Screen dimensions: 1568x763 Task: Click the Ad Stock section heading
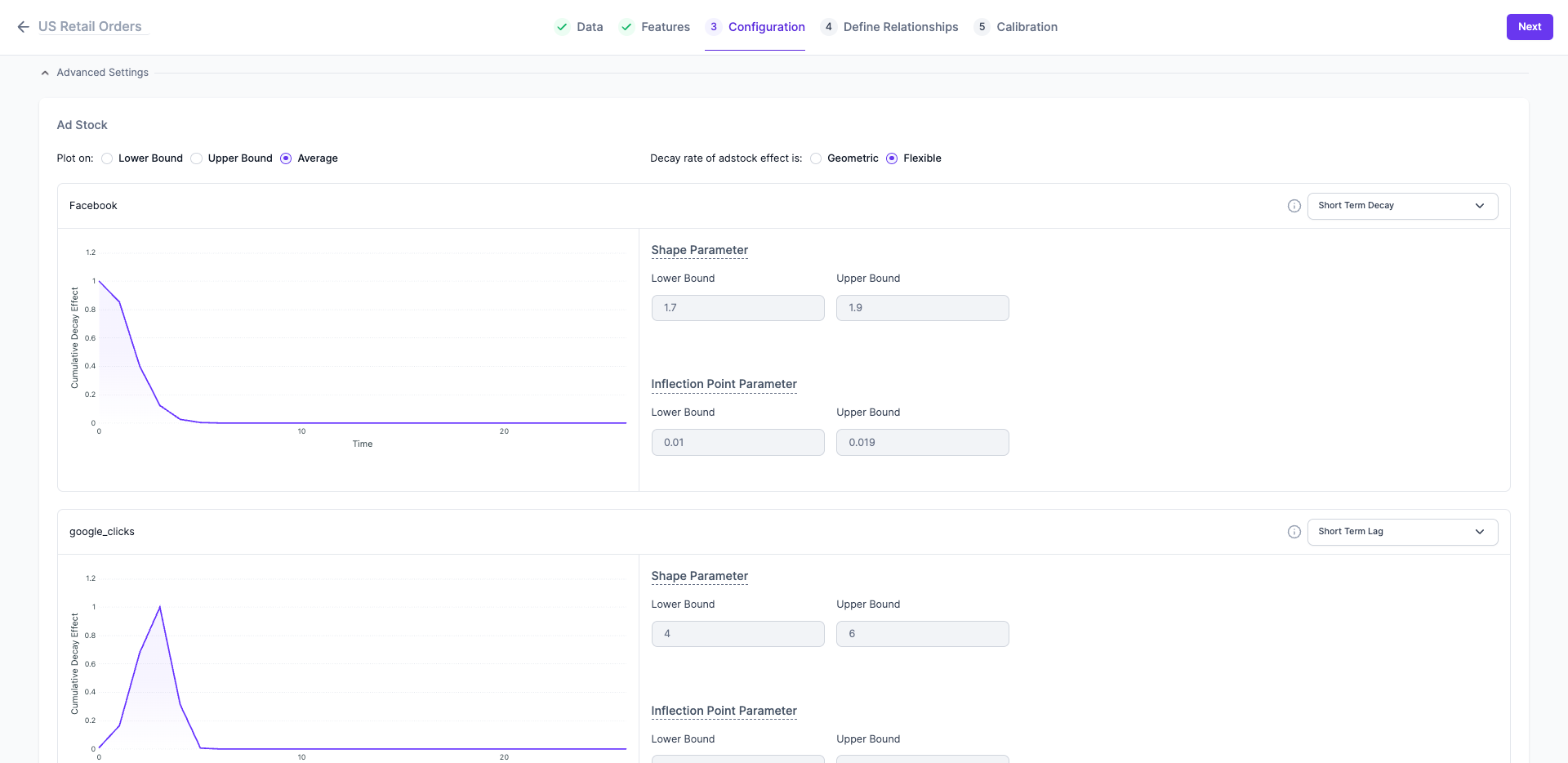click(x=82, y=125)
